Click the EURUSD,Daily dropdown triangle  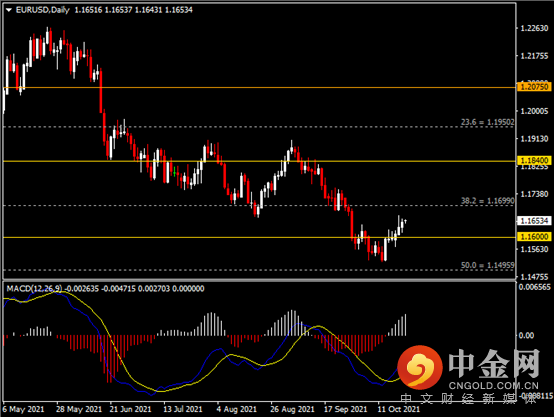click(9, 10)
